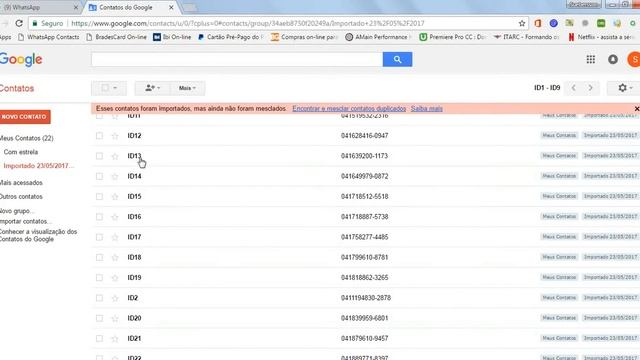This screenshot has width=640, height=360.
Task: Star the ID2 contact
Action: click(115, 298)
